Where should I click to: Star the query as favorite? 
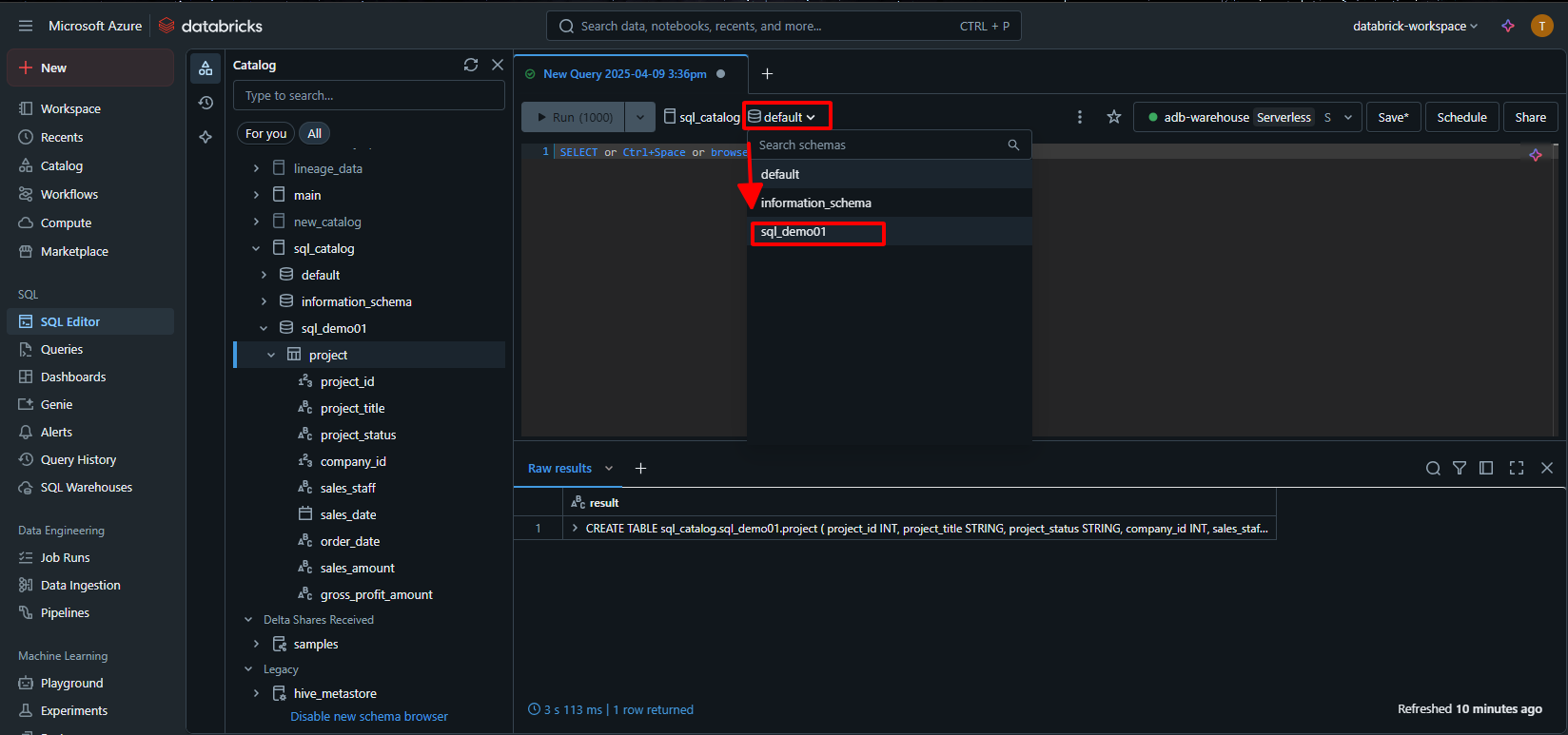[x=1113, y=117]
